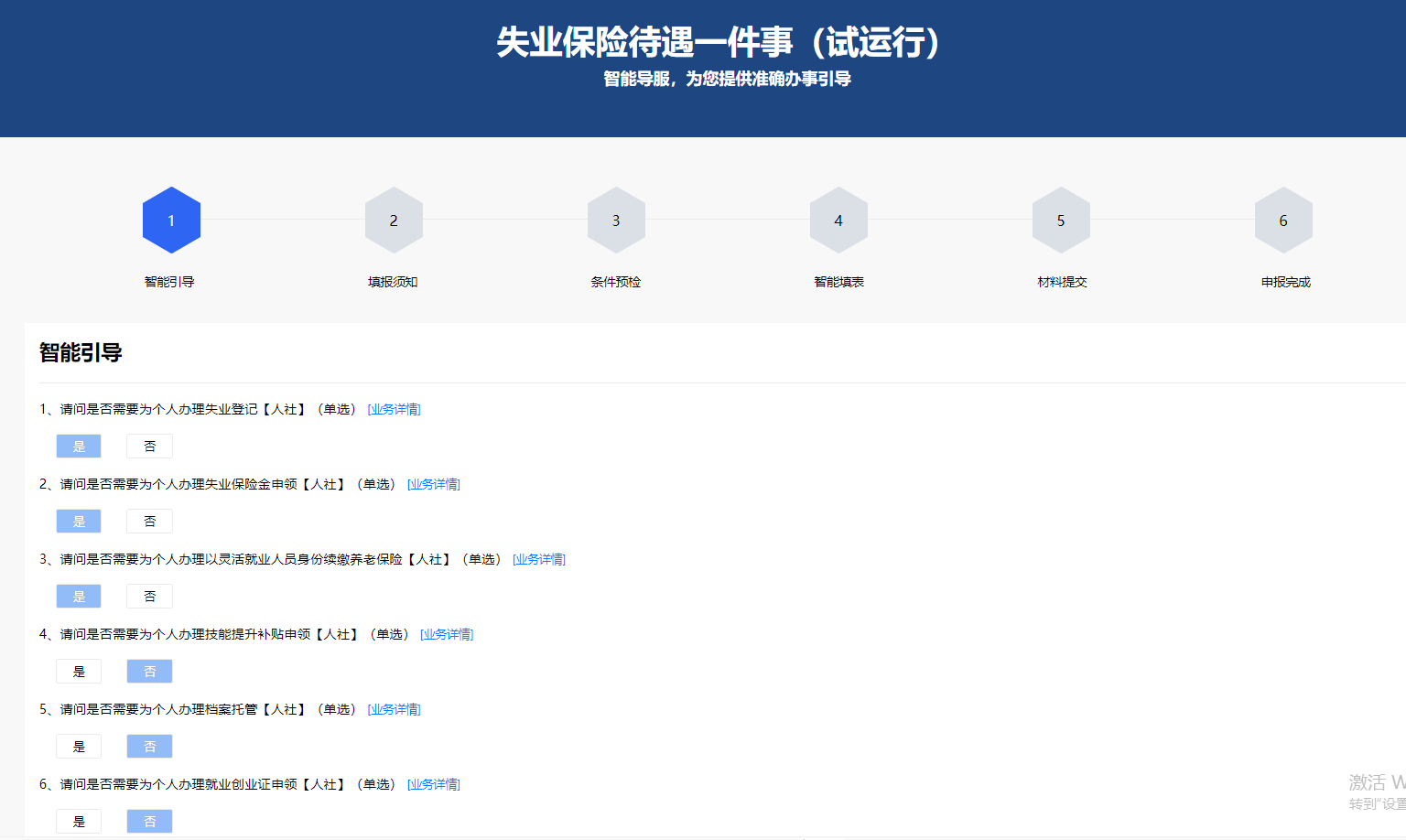The height and width of the screenshot is (840, 1406).
Task: Open 业务详情 for the 失业保险金申领 question
Action: [434, 484]
